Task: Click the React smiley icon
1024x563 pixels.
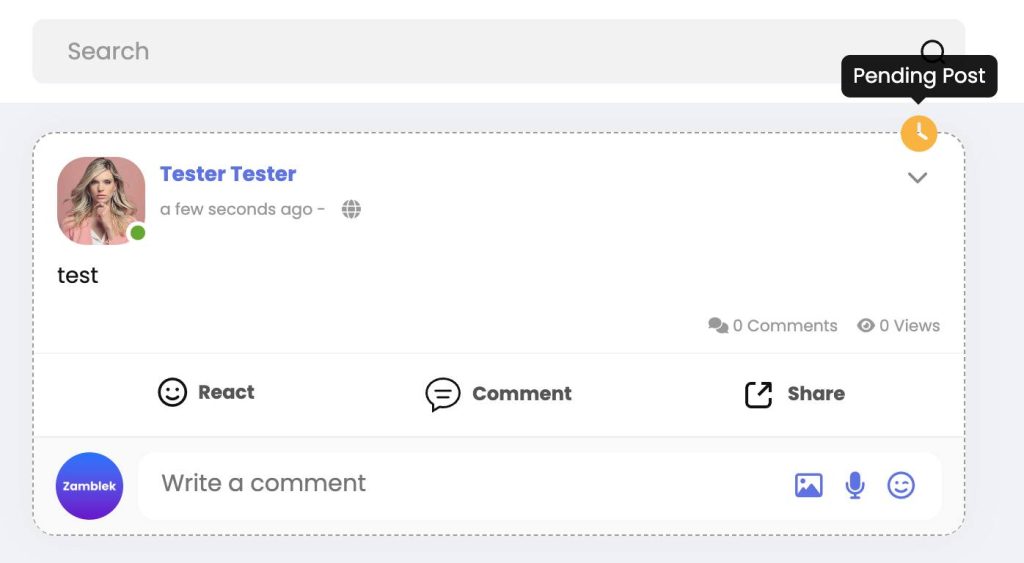Action: tap(172, 393)
